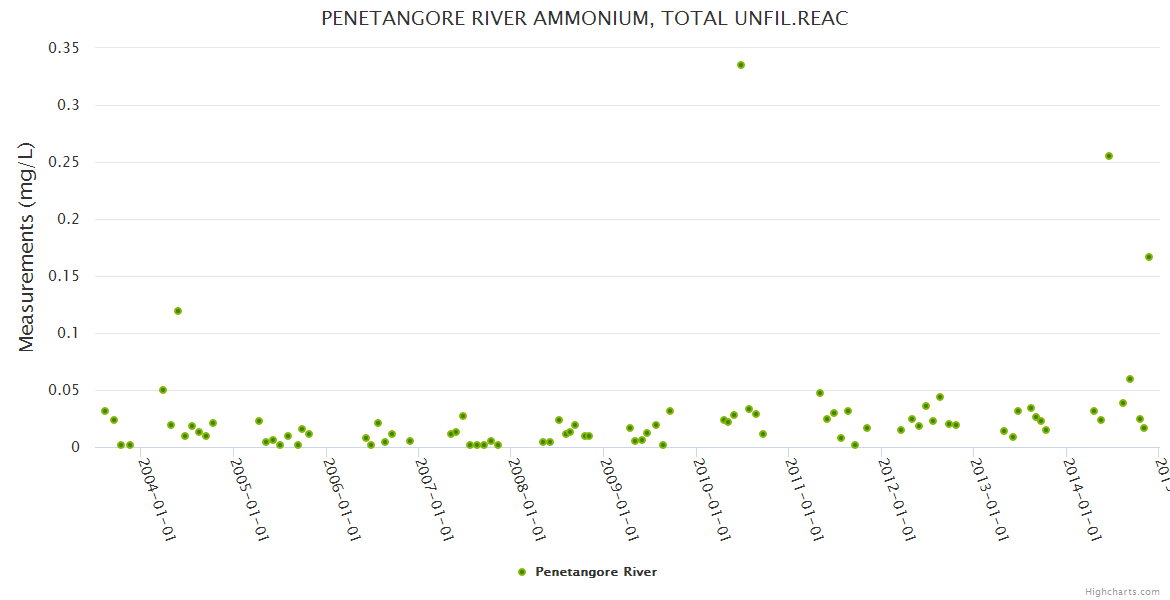Click the 0.2 y-axis tick label

pyautogui.click(x=69, y=219)
